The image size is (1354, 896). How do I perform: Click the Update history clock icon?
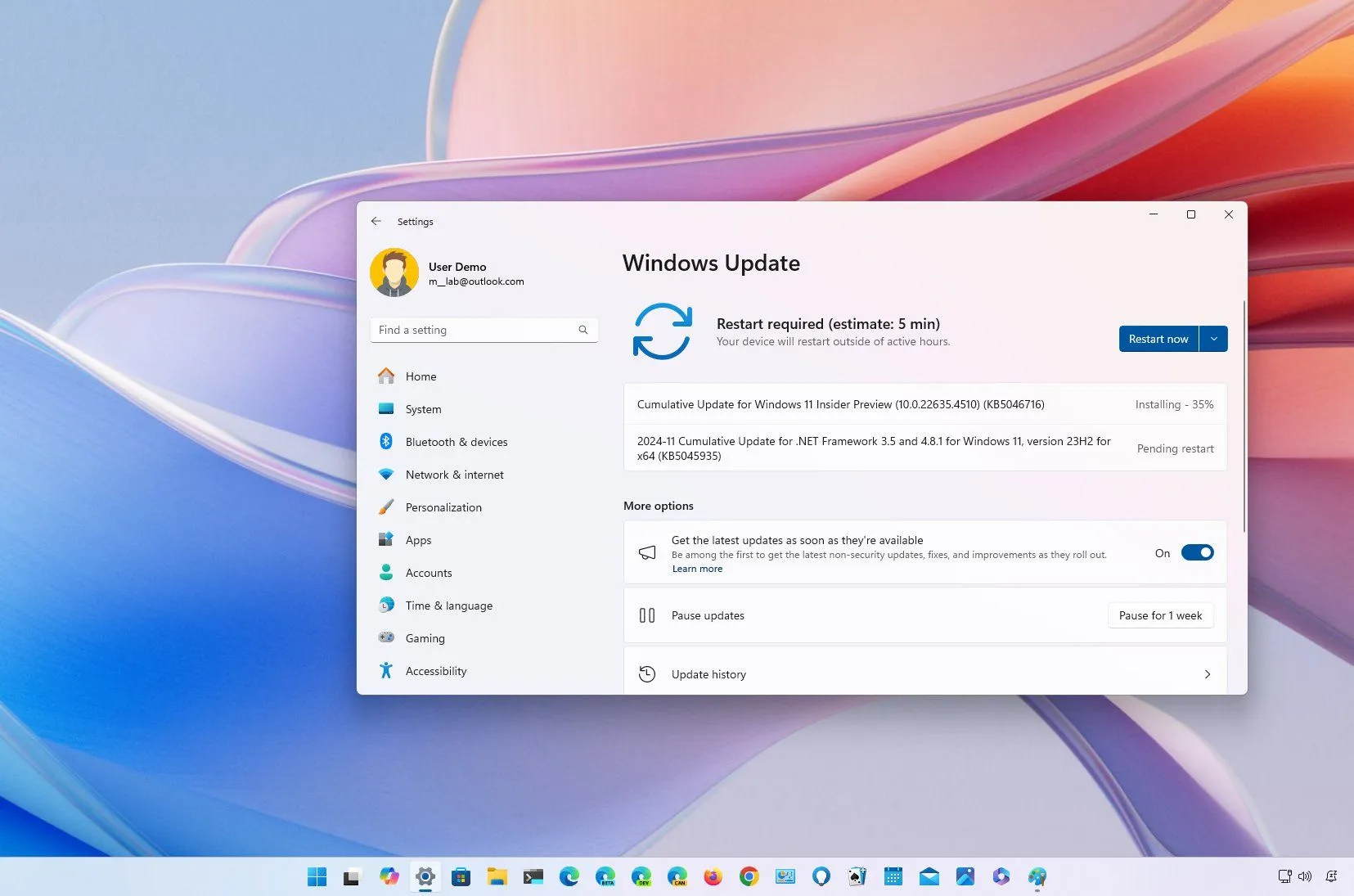[x=647, y=673]
